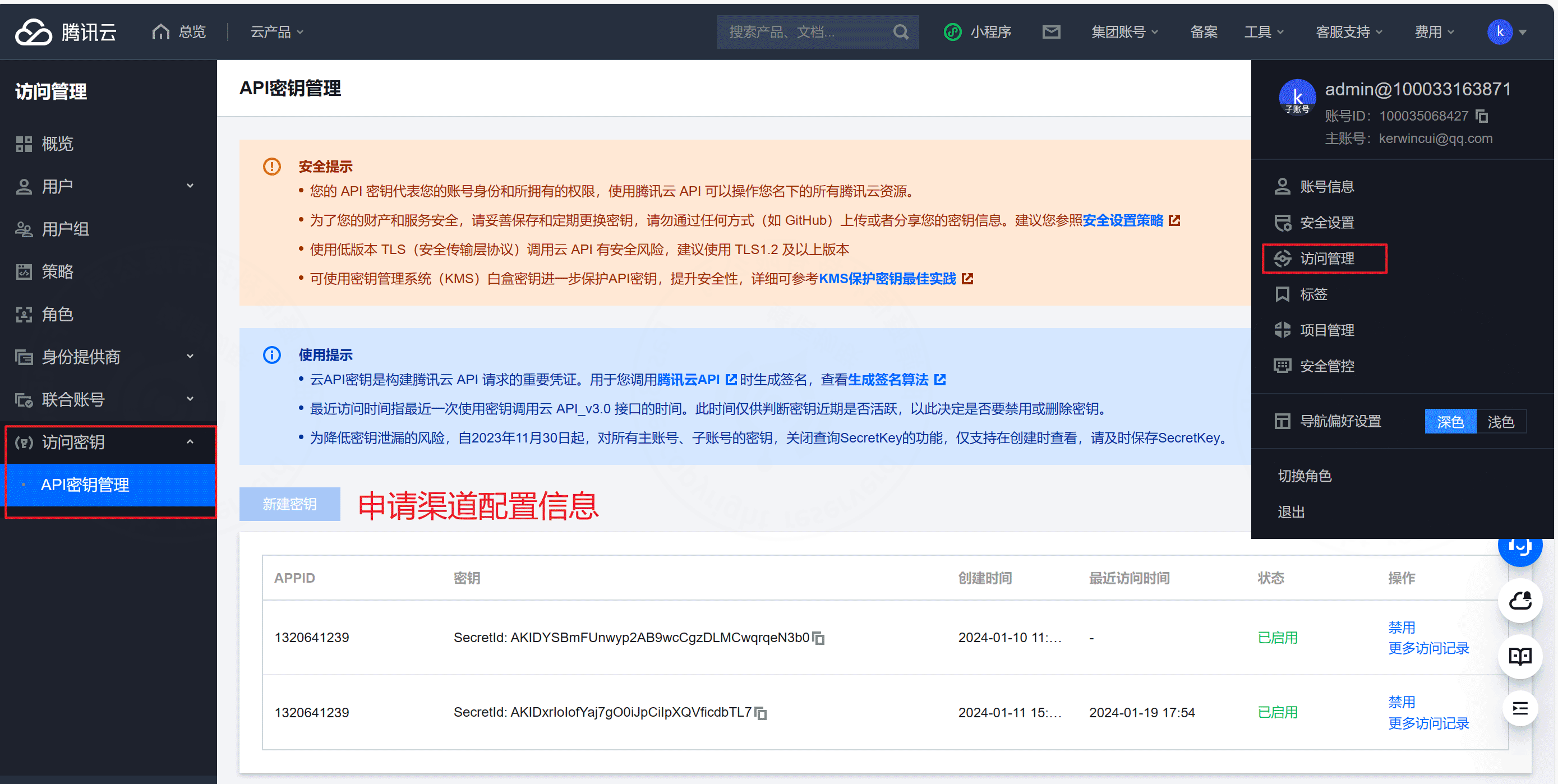Click 已启用 status of the 2024-01-10 key

1278,638
